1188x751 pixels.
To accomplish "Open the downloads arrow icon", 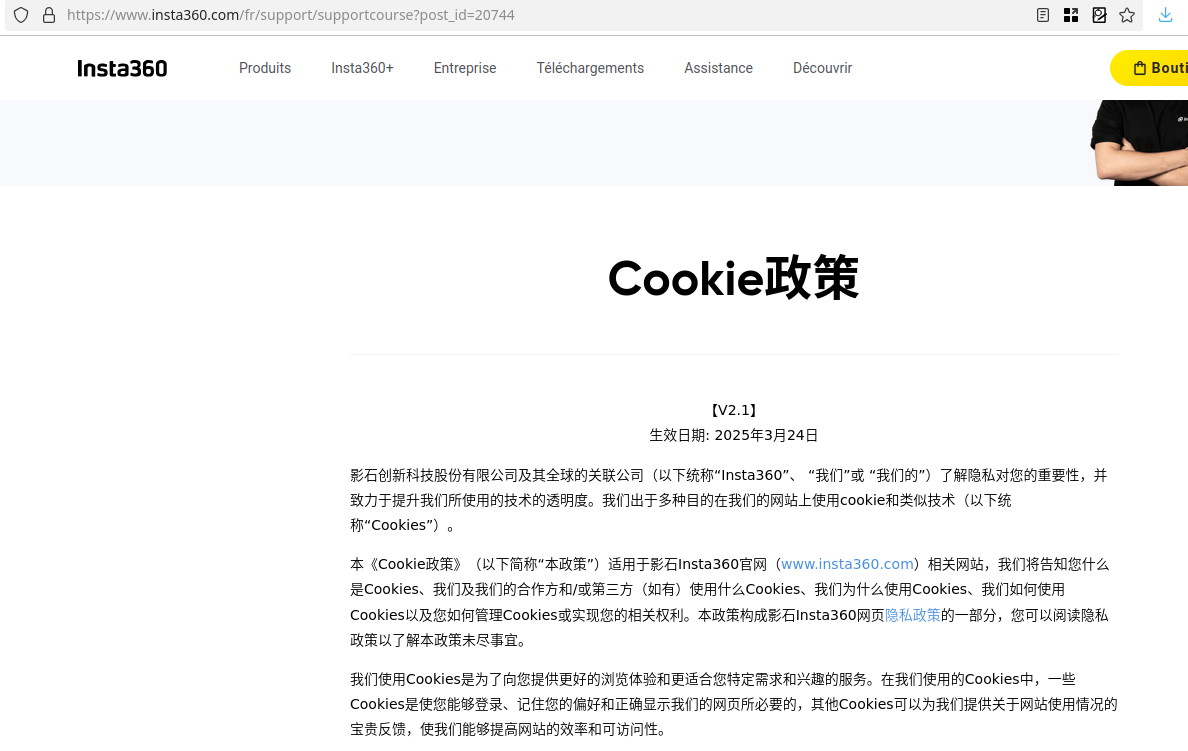I will [x=1165, y=15].
